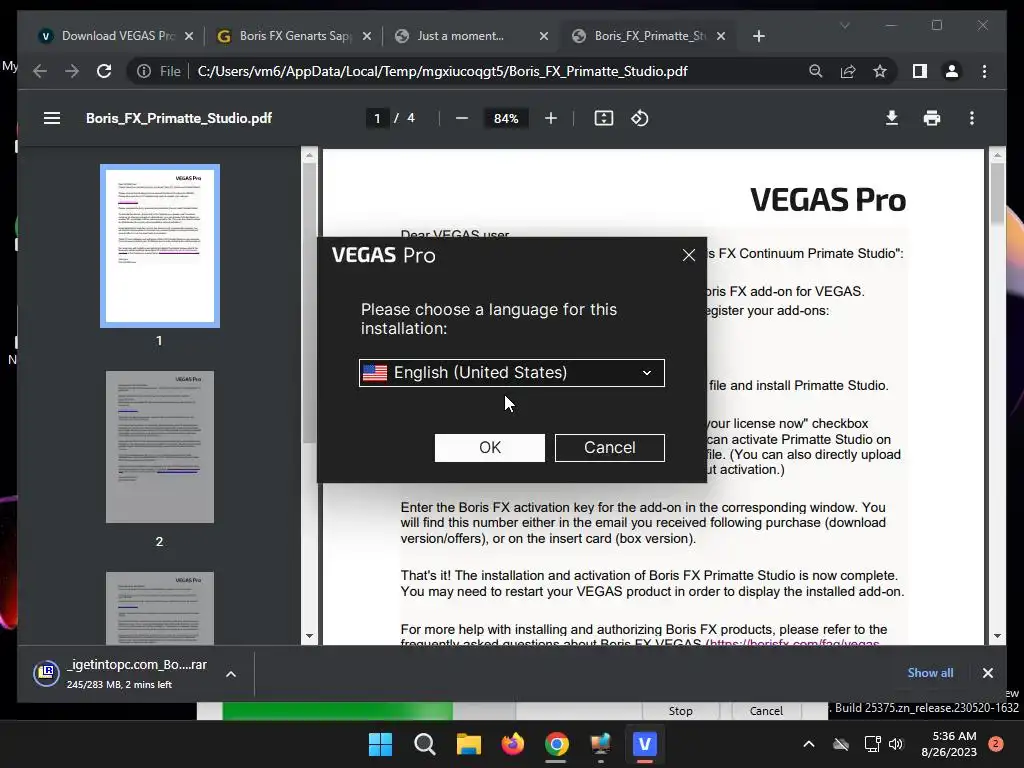The height and width of the screenshot is (768, 1024).
Task: Print the PDF document
Action: click(932, 118)
